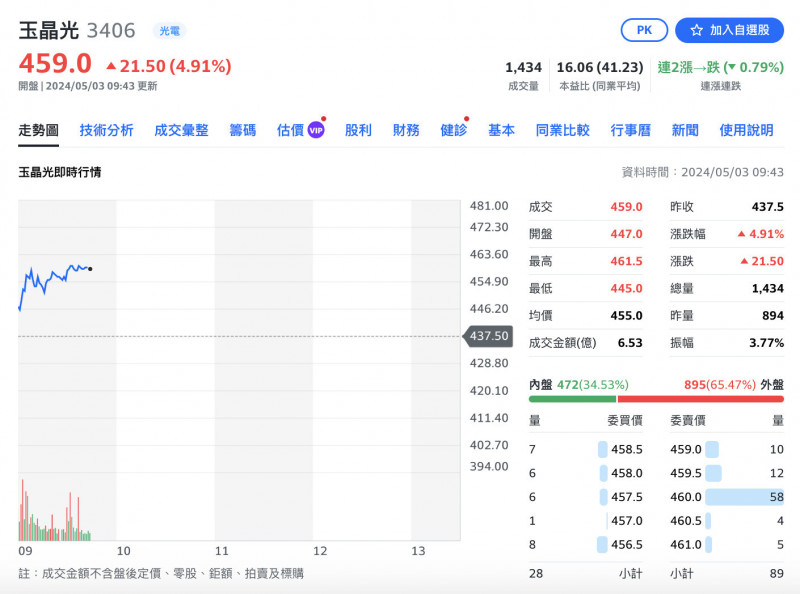
Task: Click the red 外盤 portion of ratio bar
Action: (701, 399)
